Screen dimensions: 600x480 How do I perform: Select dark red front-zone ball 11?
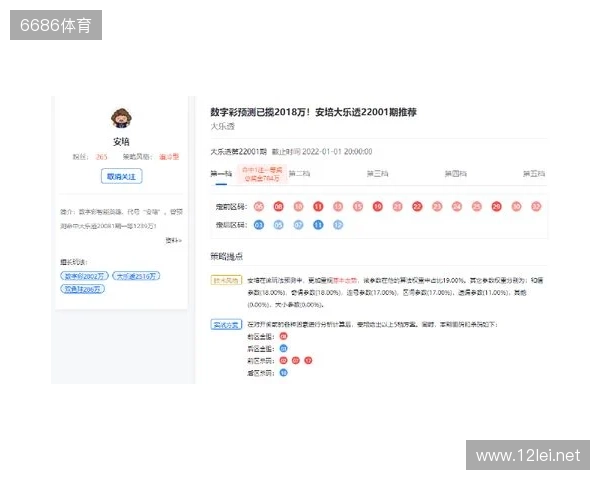[318, 207]
